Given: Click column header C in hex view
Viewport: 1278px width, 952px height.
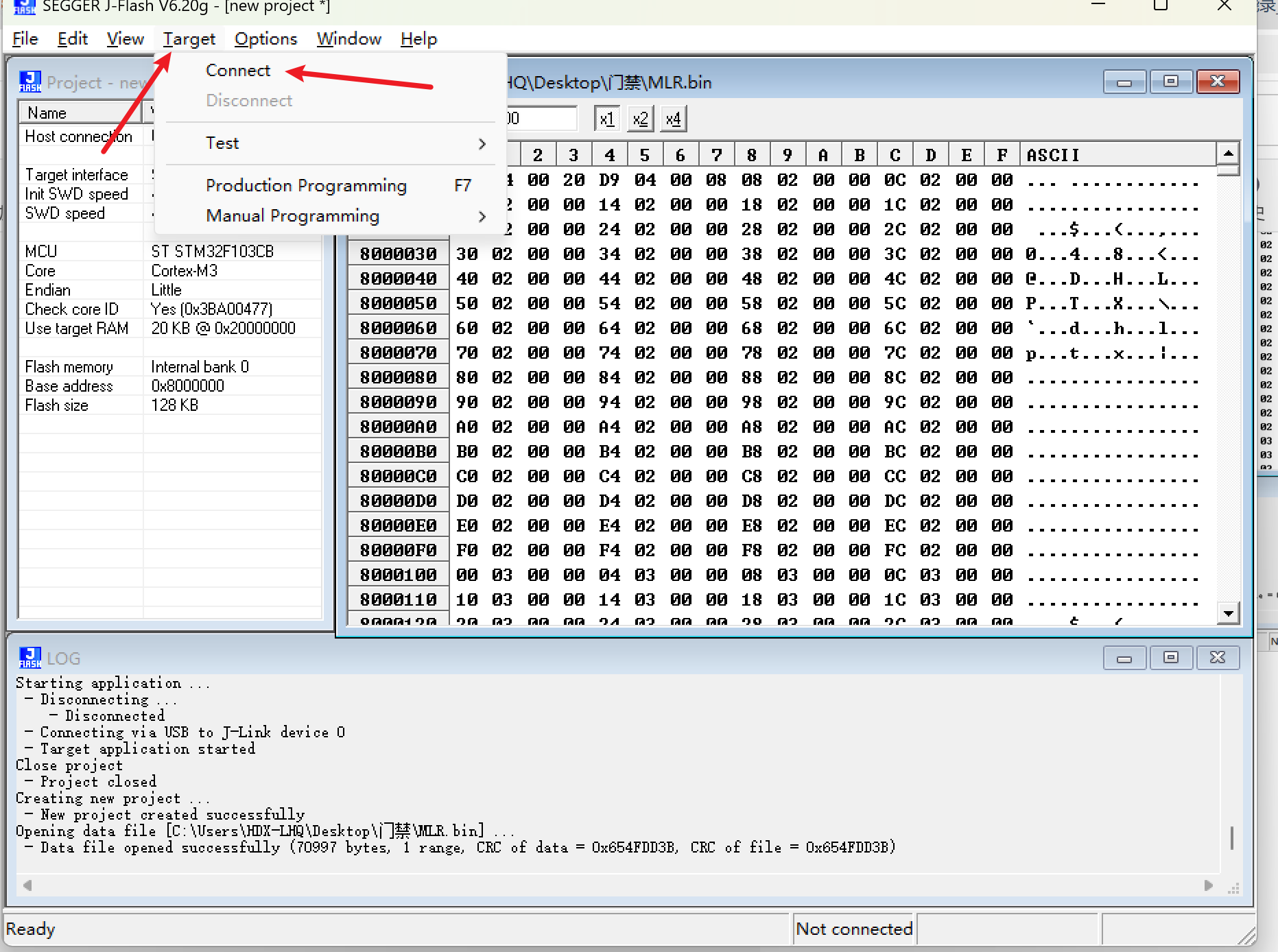Looking at the screenshot, I should click(x=895, y=156).
